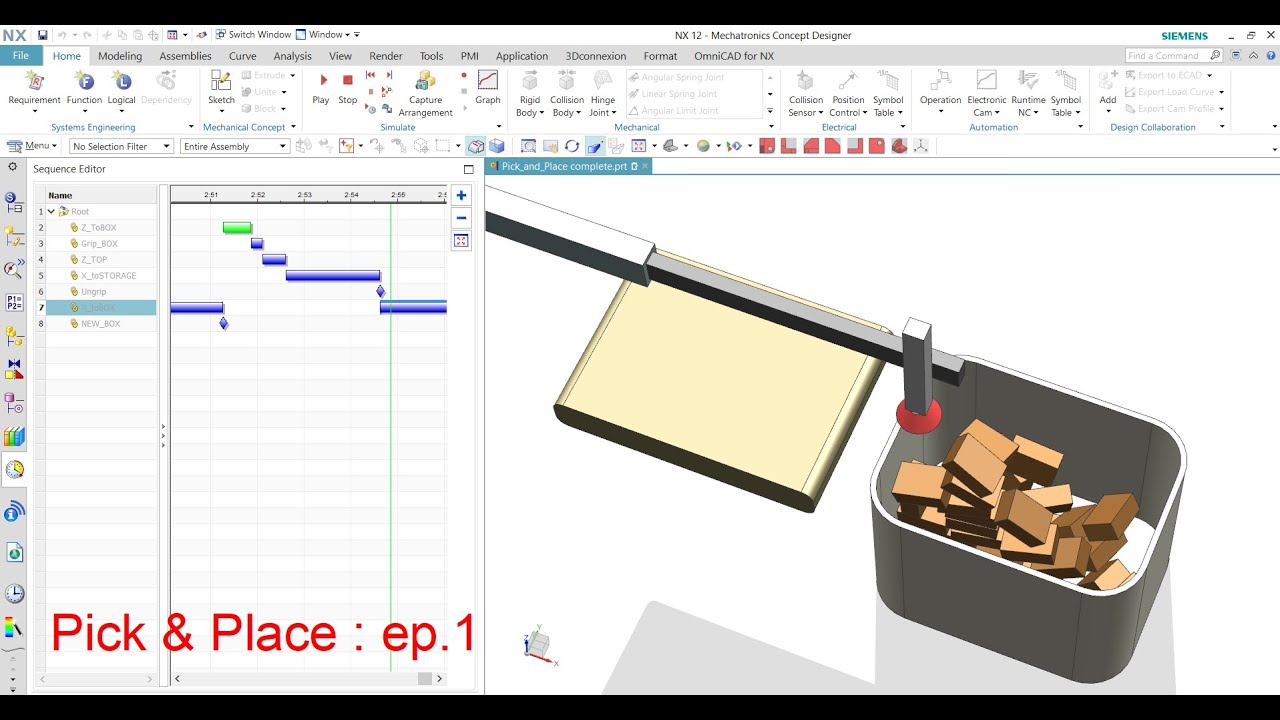Screen dimensions: 1280x720
Task: Open the Sequence Editor sidebar tab icon
Action: [14, 469]
